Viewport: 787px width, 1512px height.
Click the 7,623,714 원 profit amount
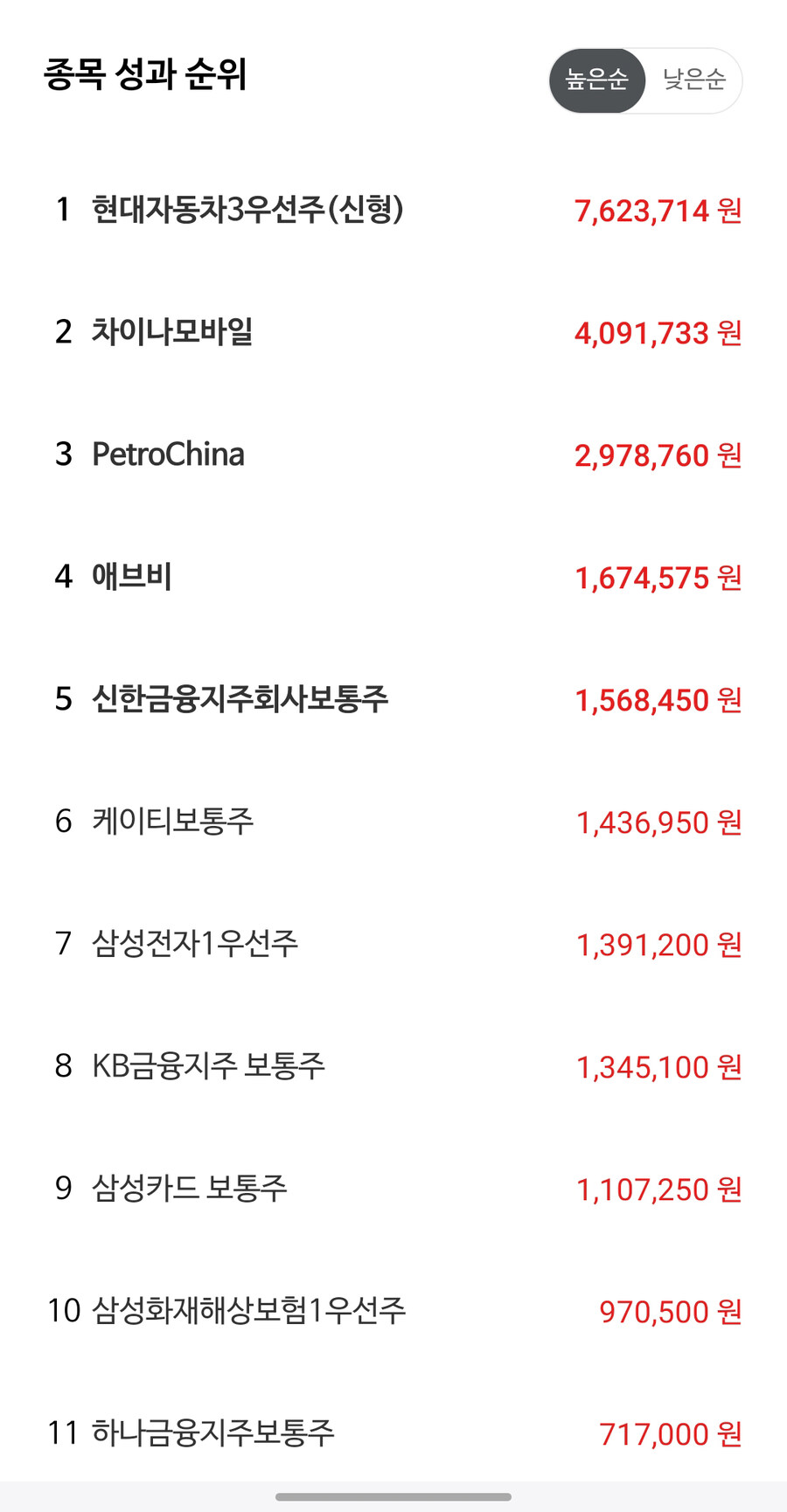coord(658,211)
